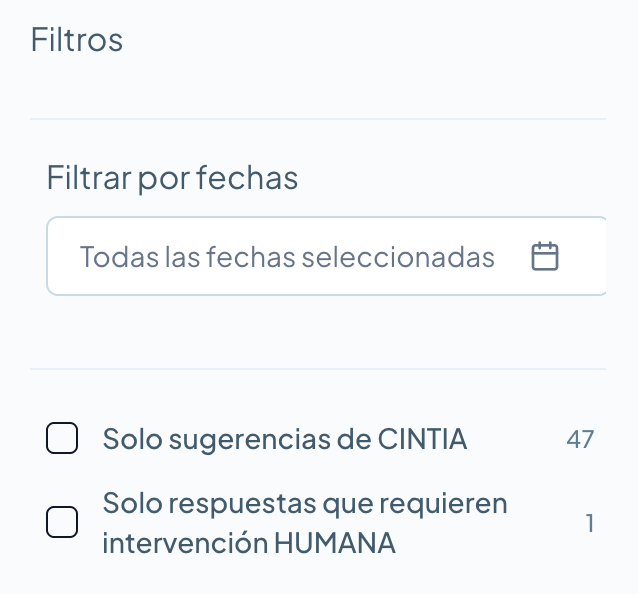Screen dimensions: 638x594
Task: Check the 'intervención HUMANA' filter checkbox
Action: [62, 523]
